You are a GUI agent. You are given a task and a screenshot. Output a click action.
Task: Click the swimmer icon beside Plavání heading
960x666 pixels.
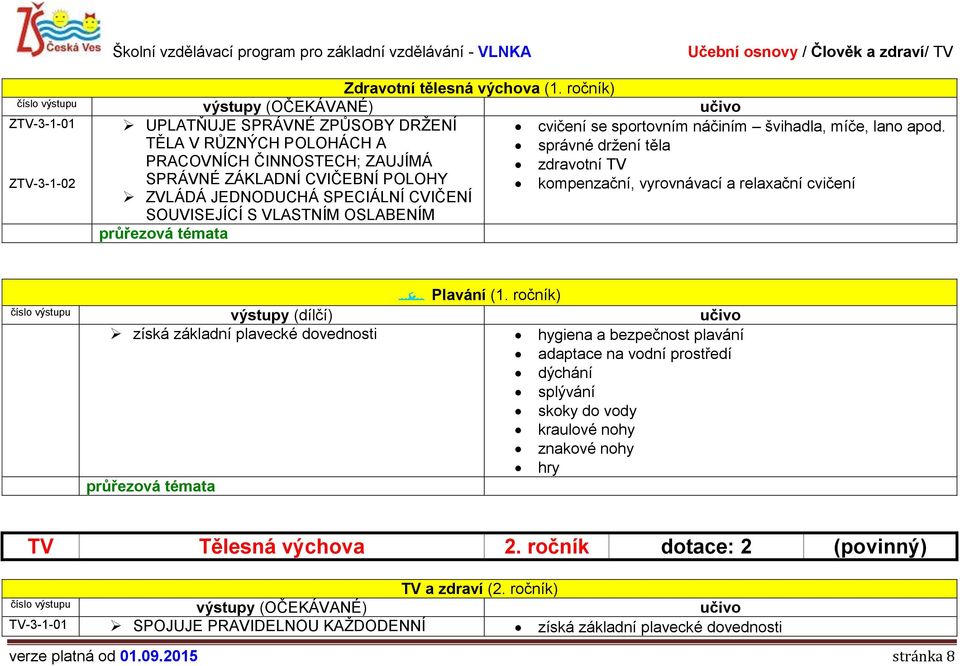pos(411,296)
